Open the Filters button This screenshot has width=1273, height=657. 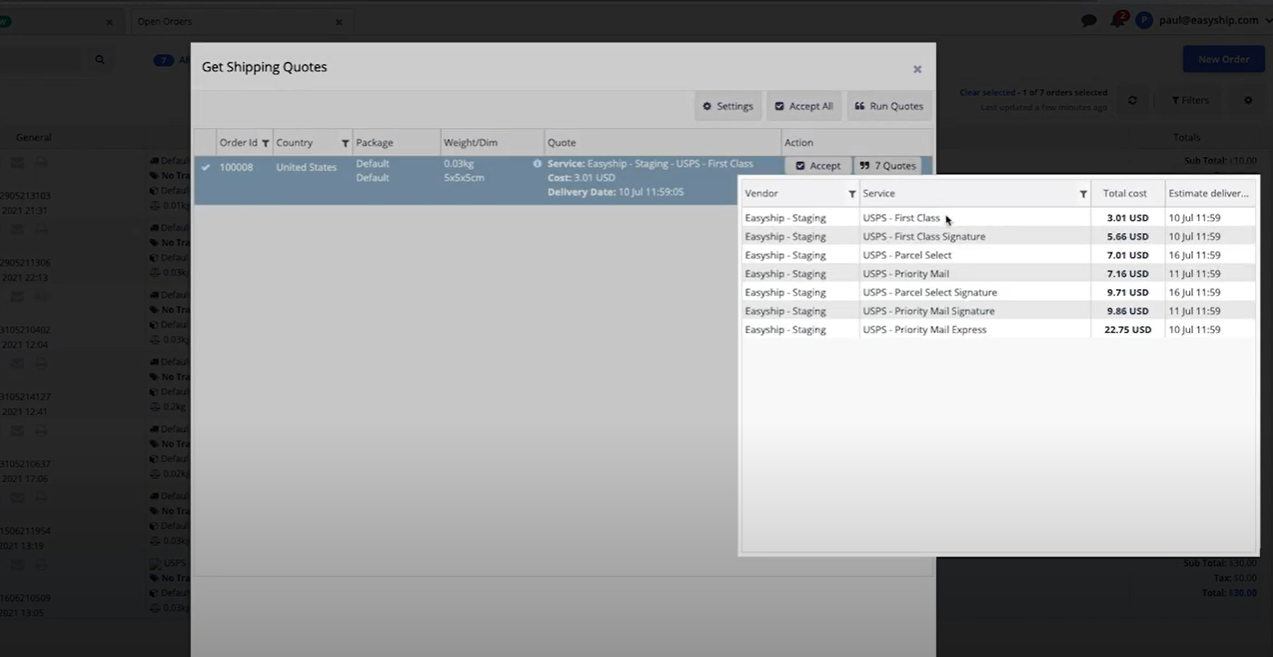click(x=1190, y=100)
